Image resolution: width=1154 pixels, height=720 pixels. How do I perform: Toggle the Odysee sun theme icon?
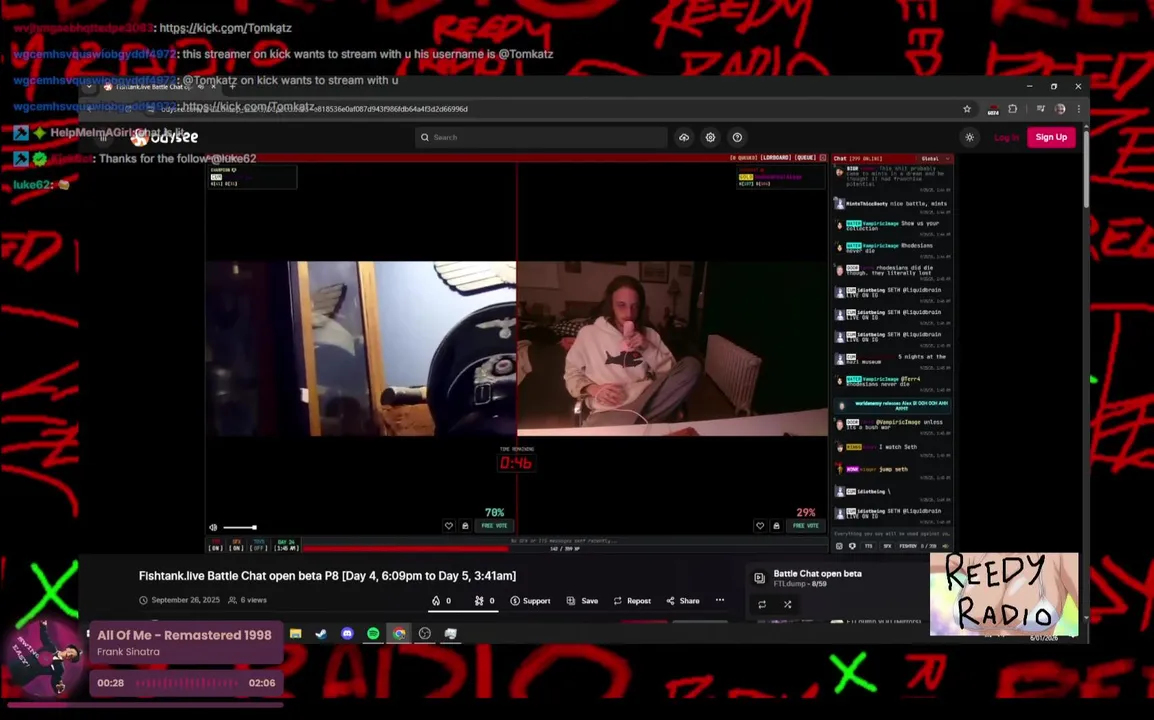tap(970, 138)
